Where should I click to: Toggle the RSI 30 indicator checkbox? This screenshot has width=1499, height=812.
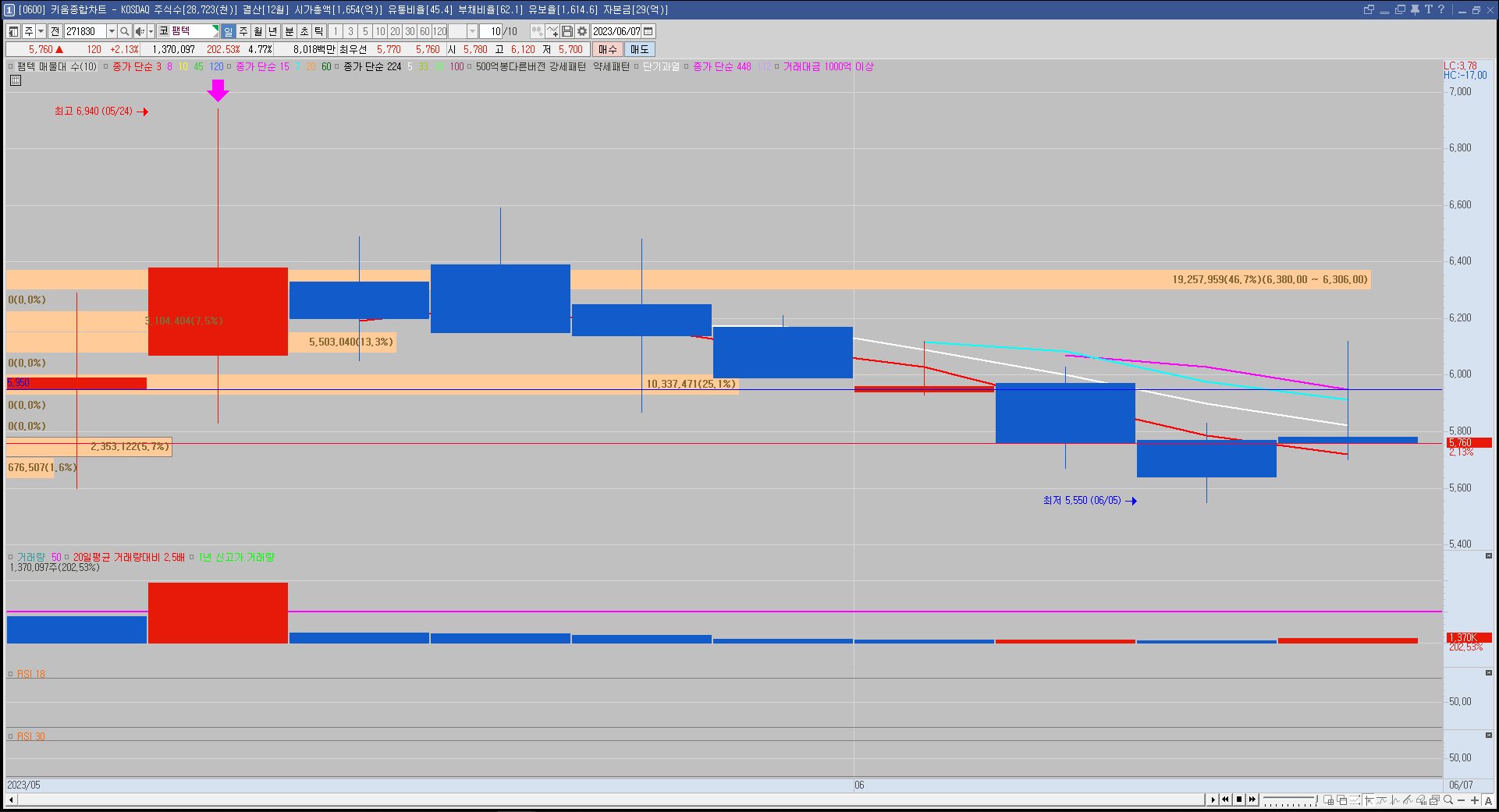(x=11, y=736)
